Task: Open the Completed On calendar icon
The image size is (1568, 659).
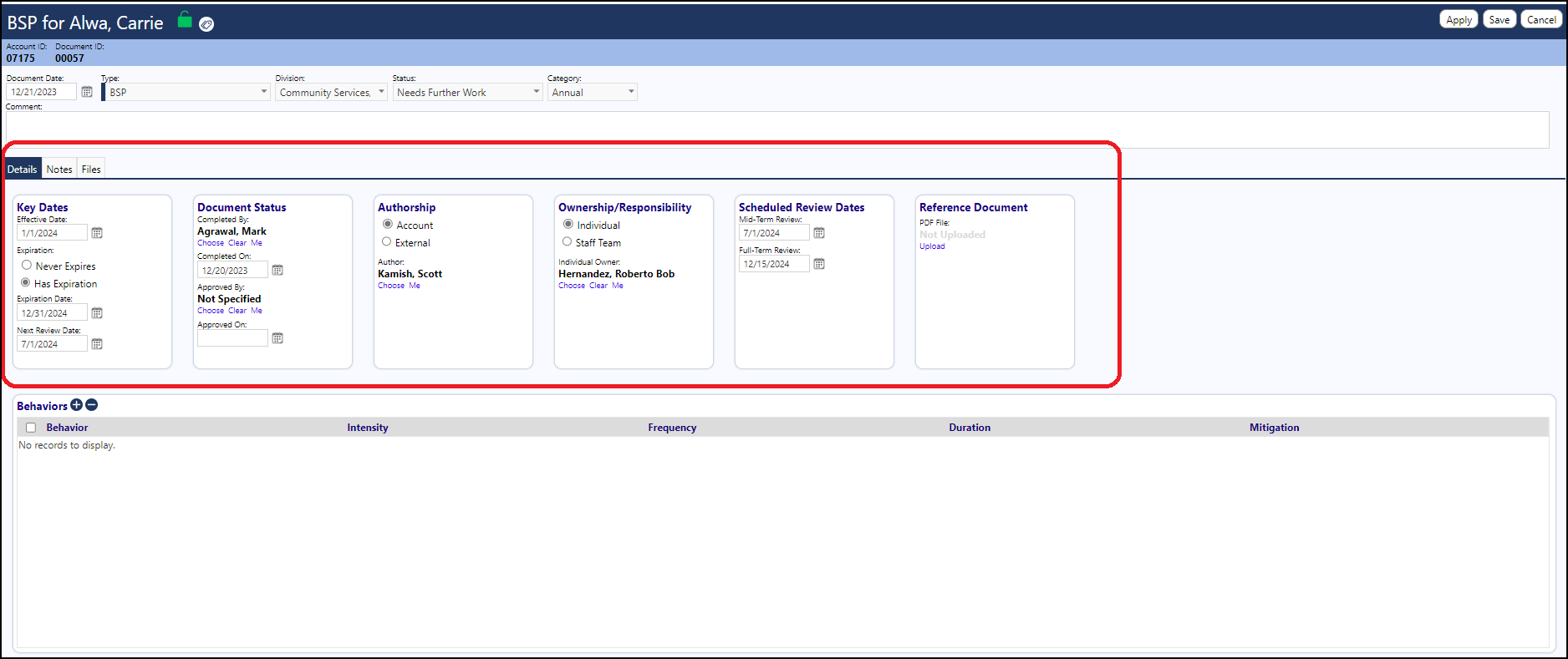Action: coord(277,270)
